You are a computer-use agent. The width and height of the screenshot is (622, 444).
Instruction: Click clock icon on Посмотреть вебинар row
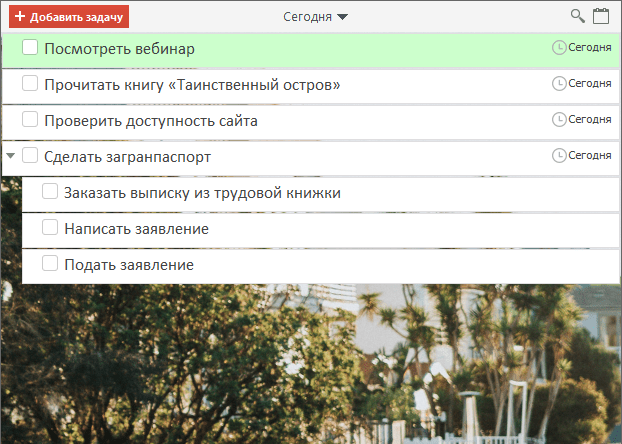pos(559,48)
